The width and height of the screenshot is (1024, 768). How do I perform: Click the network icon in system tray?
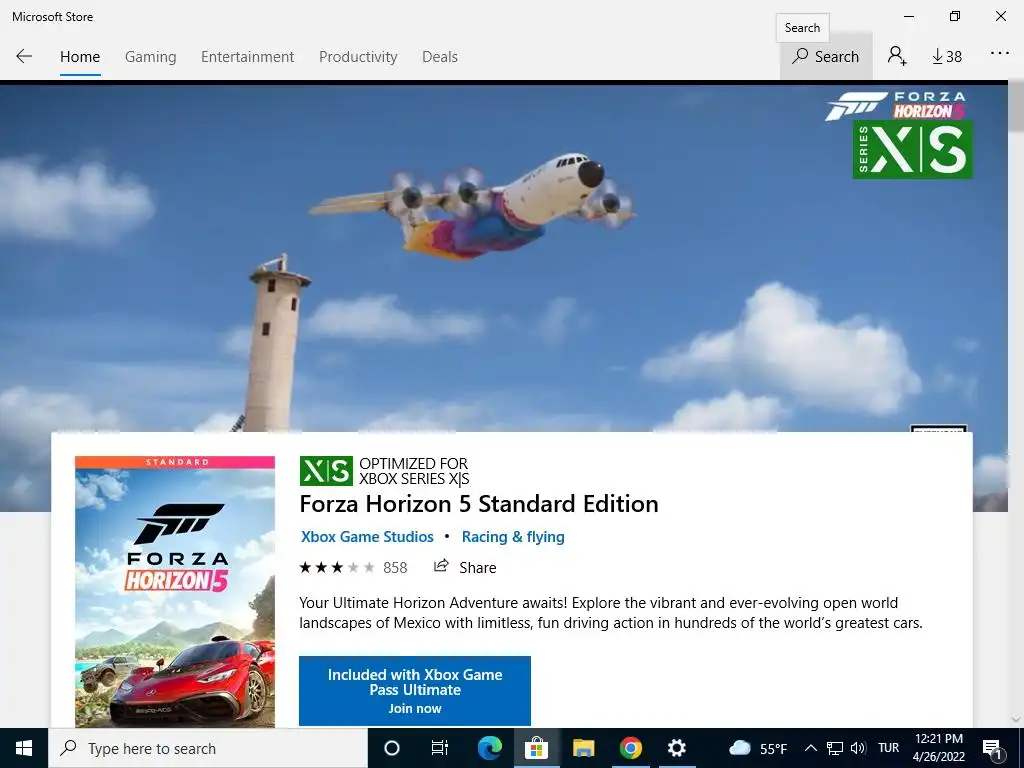point(835,748)
